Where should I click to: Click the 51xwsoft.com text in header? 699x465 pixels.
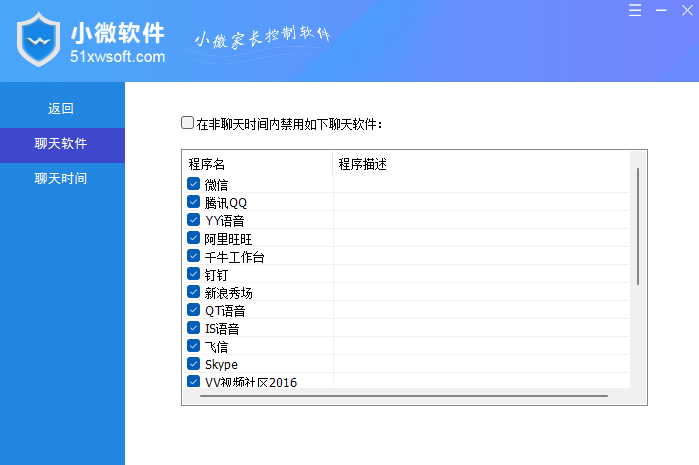pyautogui.click(x=118, y=57)
